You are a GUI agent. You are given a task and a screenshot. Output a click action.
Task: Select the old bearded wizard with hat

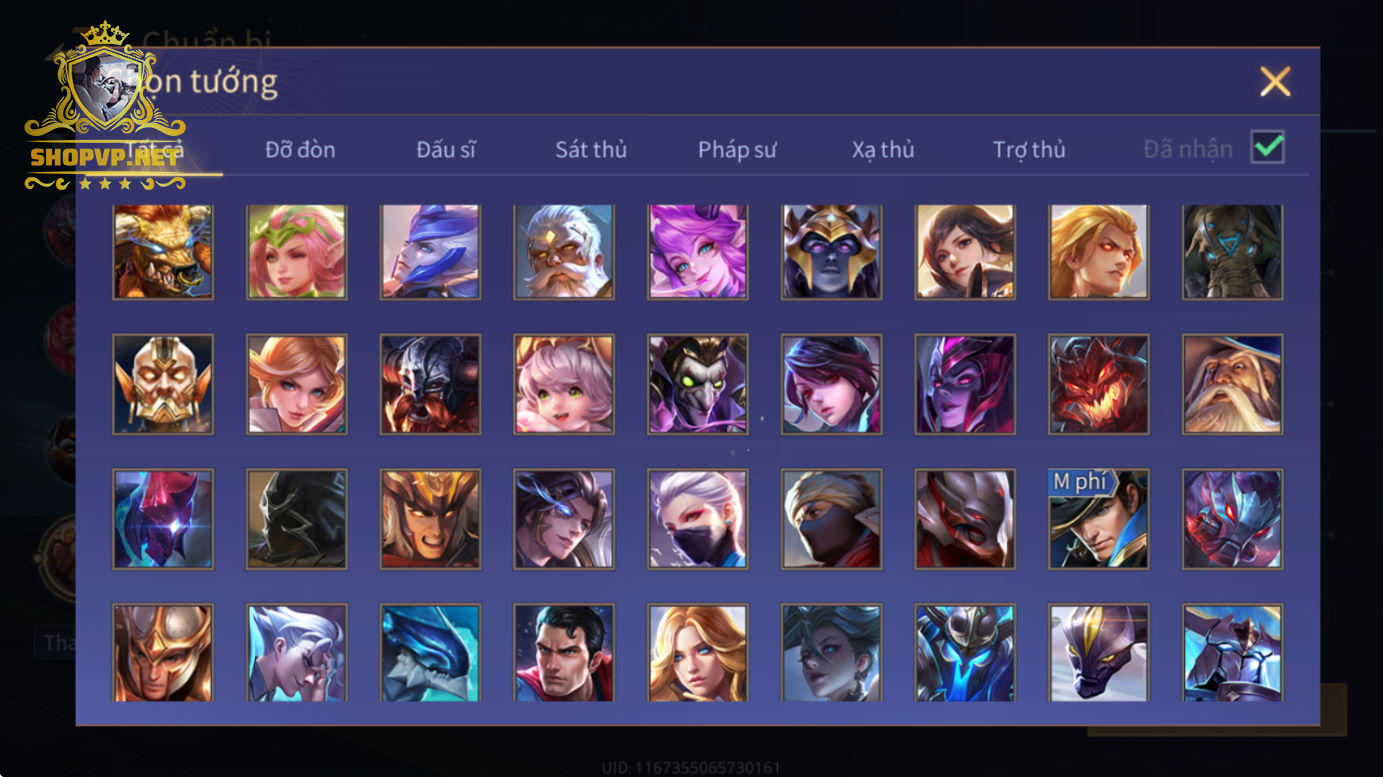1233,384
